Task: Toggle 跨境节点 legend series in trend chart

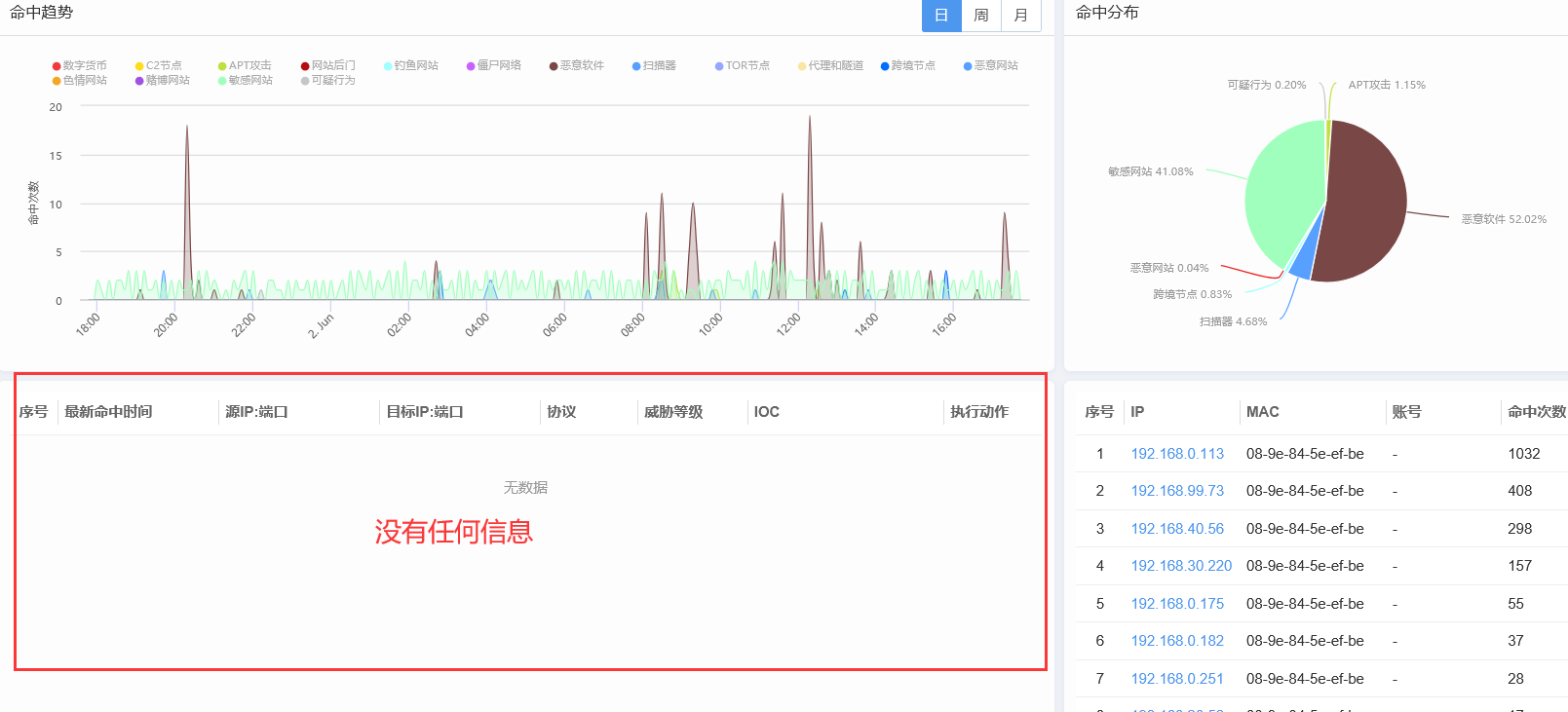Action: tap(908, 65)
